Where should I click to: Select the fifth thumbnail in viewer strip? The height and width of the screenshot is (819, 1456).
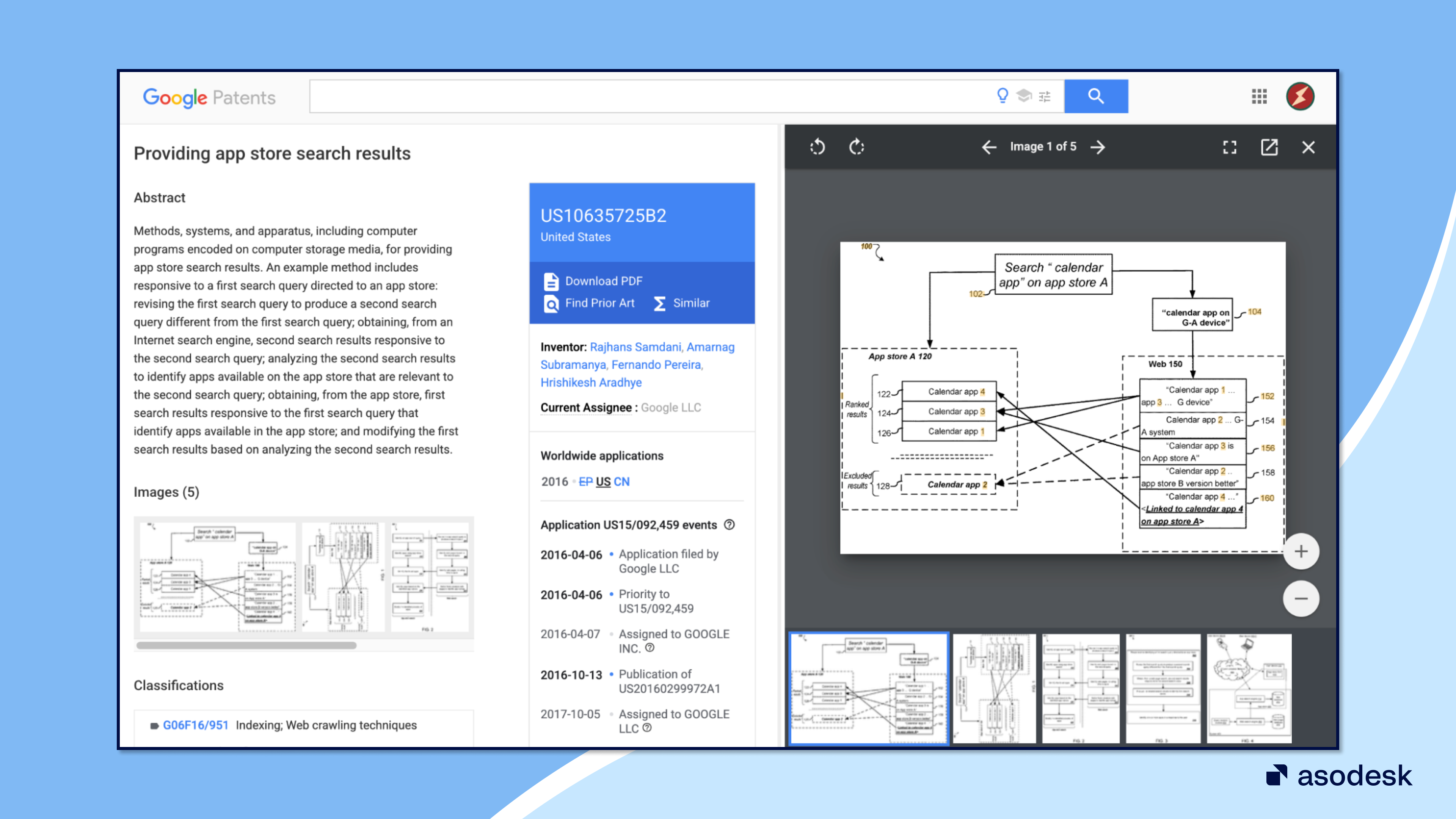(1249, 688)
